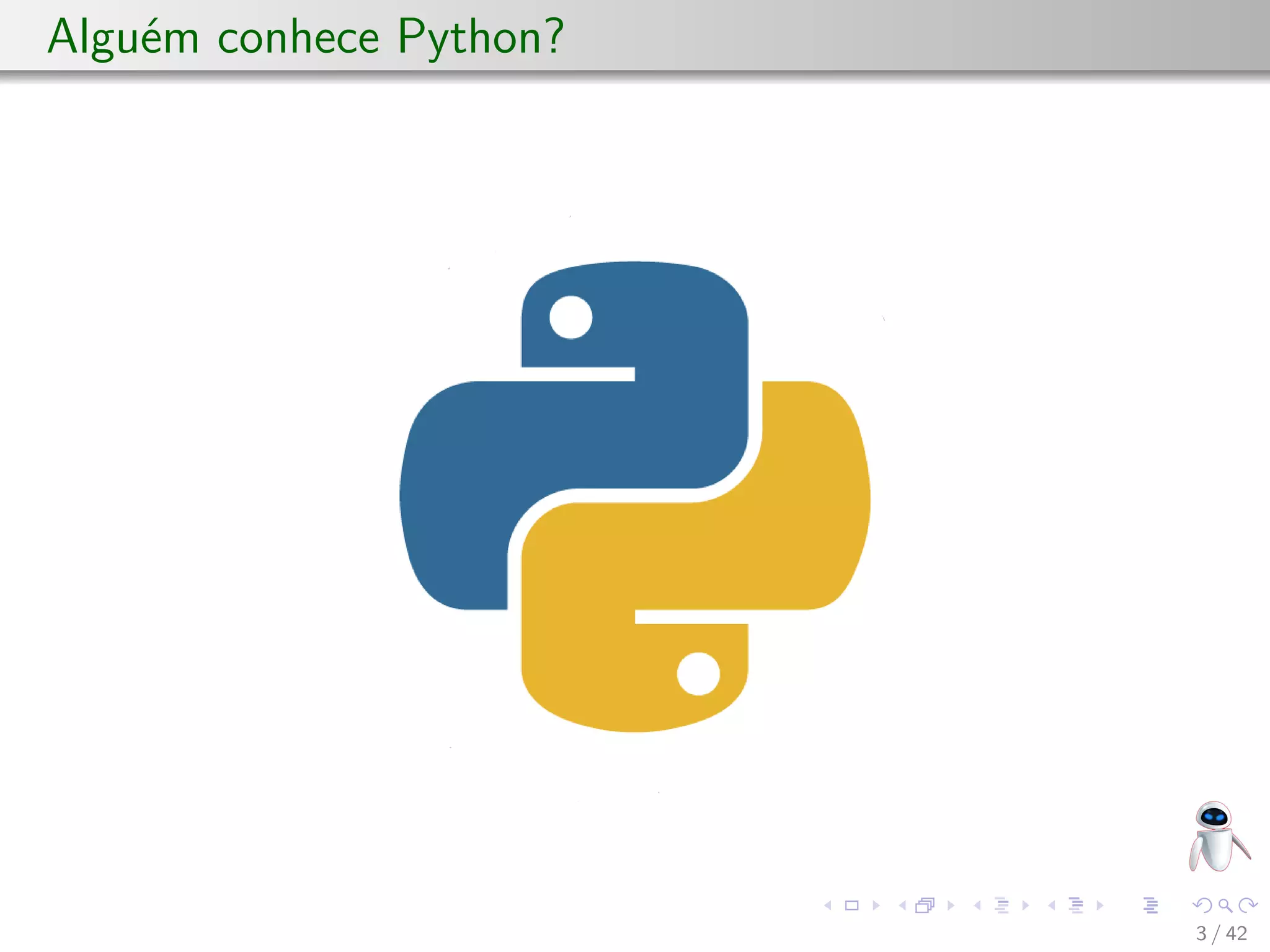Click the single-slide rectangle navigation icon

coord(852,906)
